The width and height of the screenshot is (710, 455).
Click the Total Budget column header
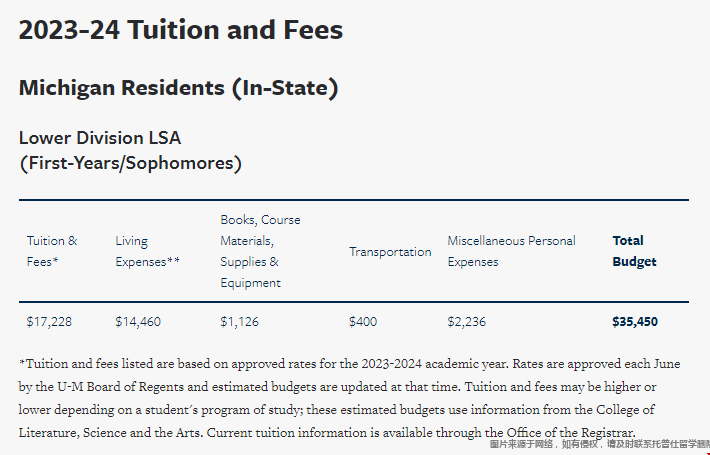[x=634, y=251]
